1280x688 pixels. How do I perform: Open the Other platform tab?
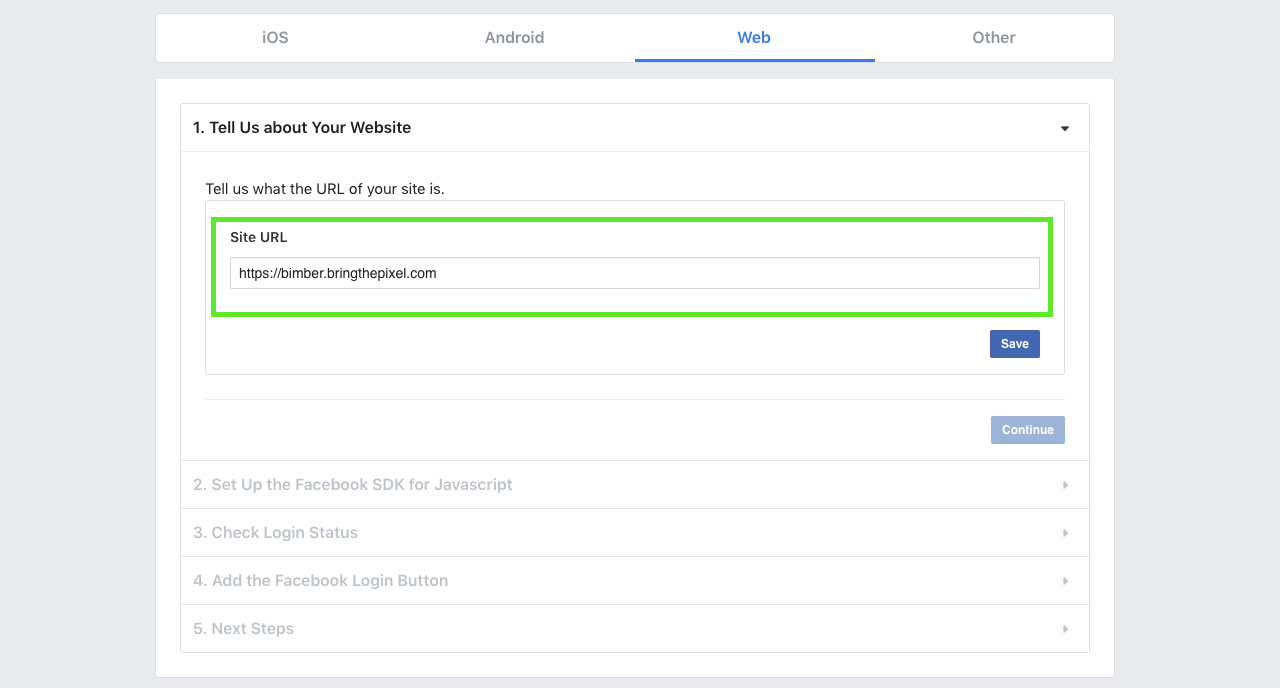pos(994,38)
